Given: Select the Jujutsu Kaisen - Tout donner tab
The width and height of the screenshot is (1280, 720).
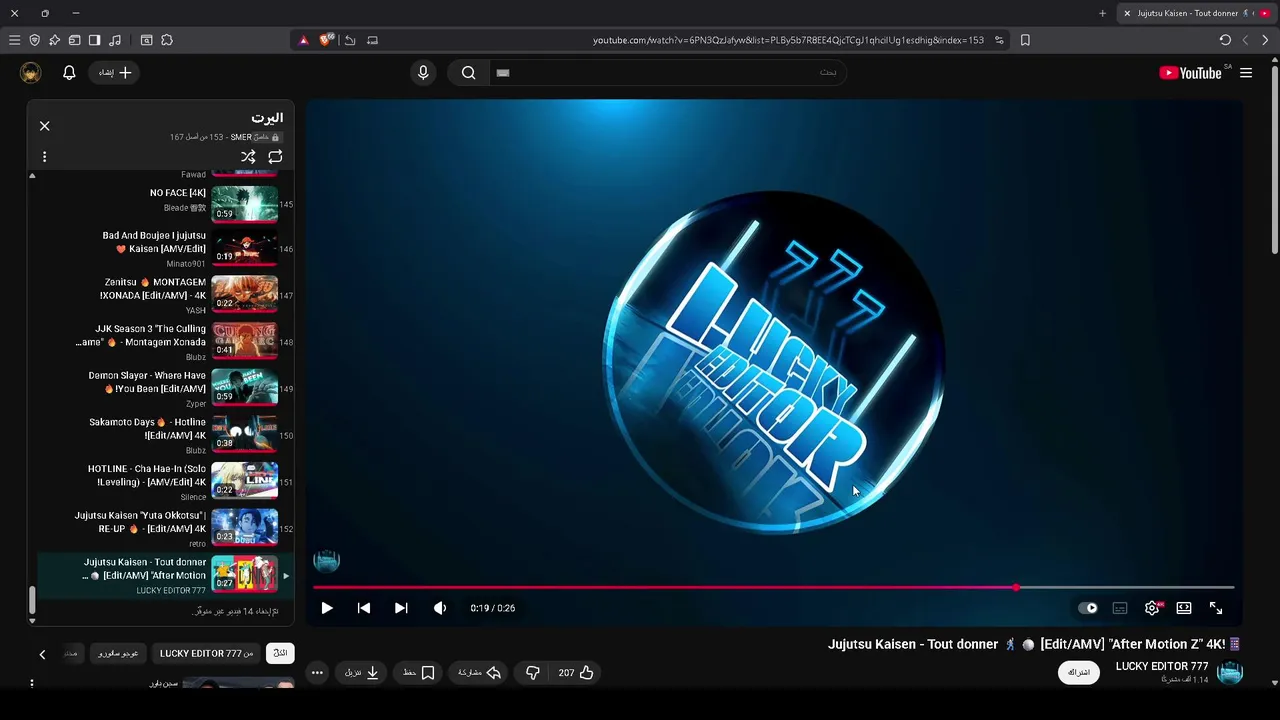Looking at the screenshot, I should click(x=1196, y=13).
